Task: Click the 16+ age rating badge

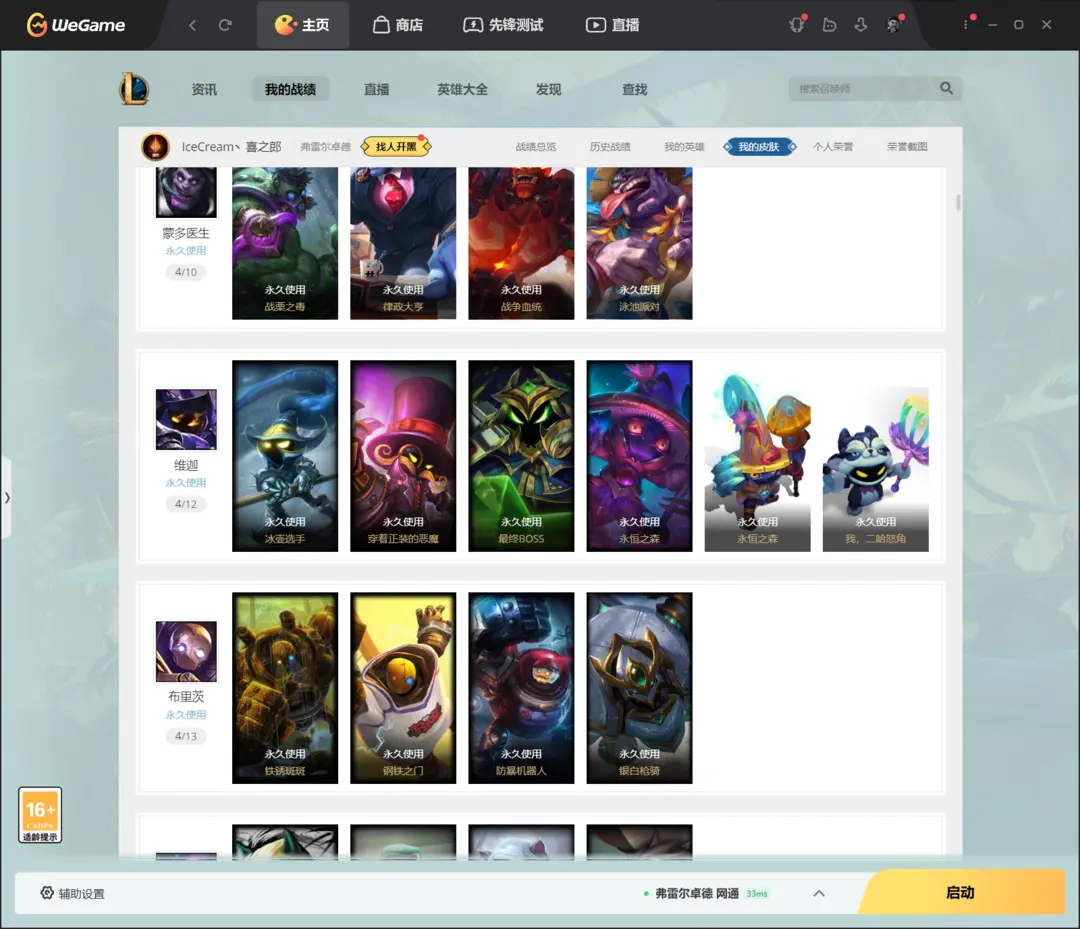Action: tap(40, 815)
